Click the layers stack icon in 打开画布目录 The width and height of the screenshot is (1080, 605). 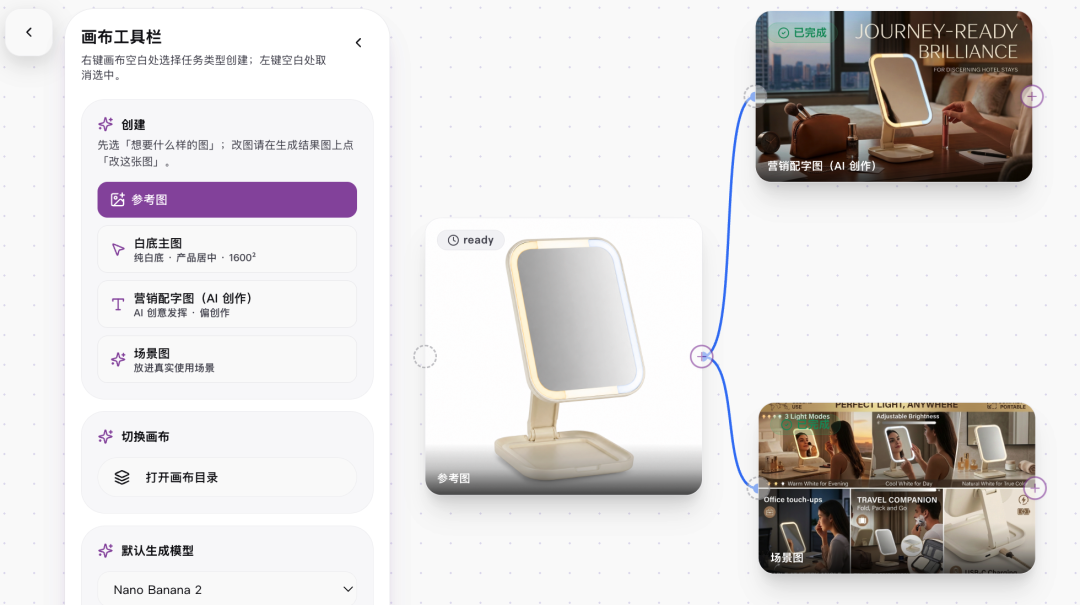pyautogui.click(x=122, y=478)
